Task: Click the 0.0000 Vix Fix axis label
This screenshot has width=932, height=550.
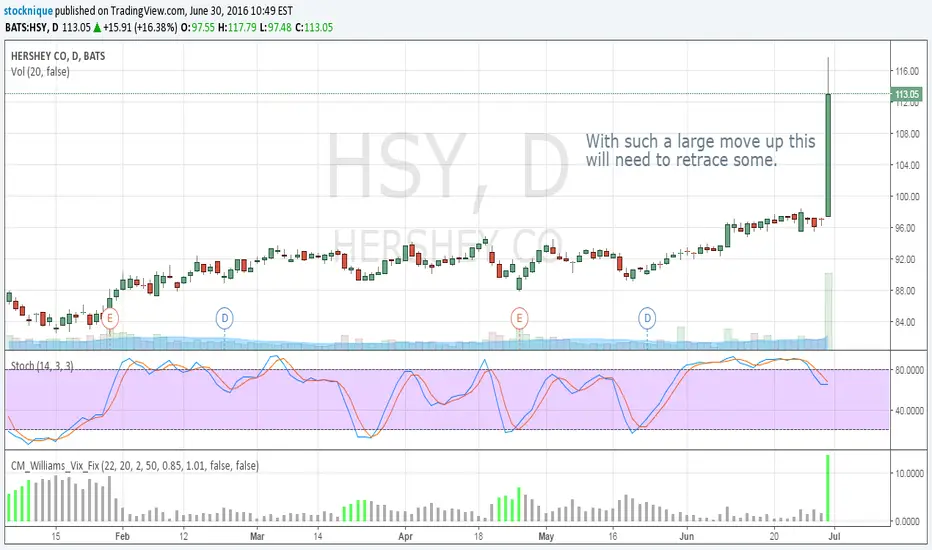Action: click(908, 521)
